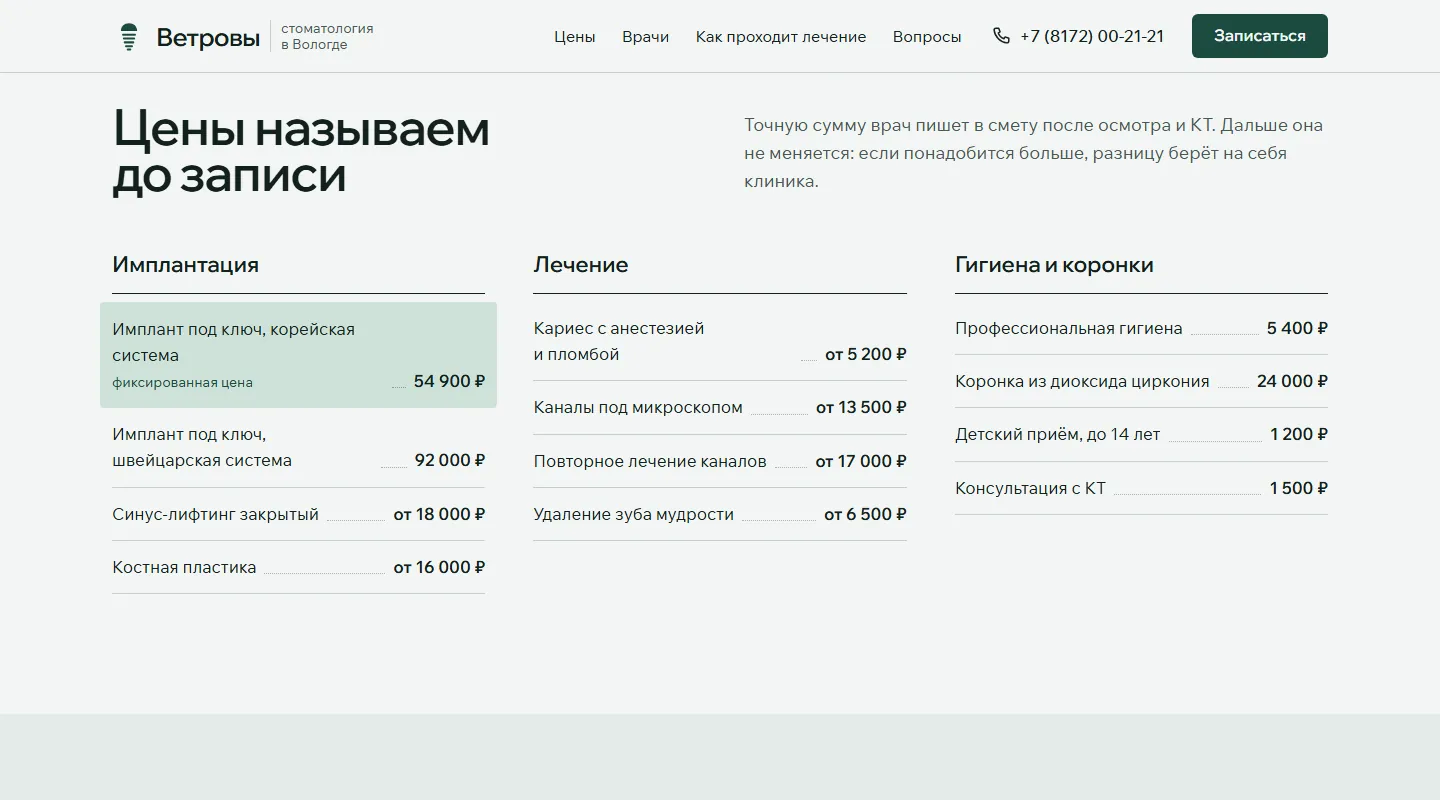Open the Цены menu item
Screen dimensions: 1440x800
pos(575,37)
